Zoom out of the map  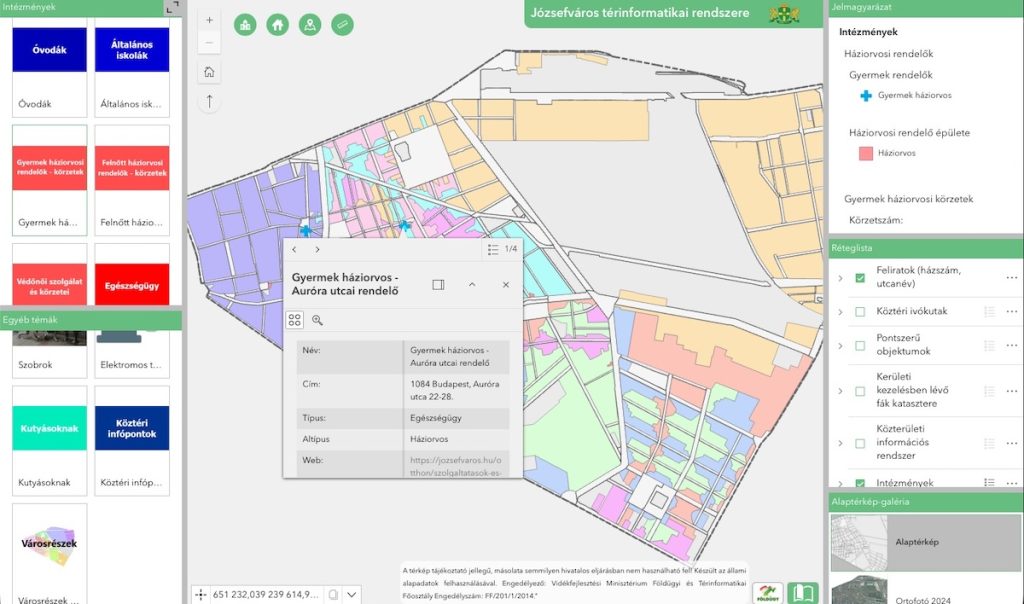[x=209, y=42]
